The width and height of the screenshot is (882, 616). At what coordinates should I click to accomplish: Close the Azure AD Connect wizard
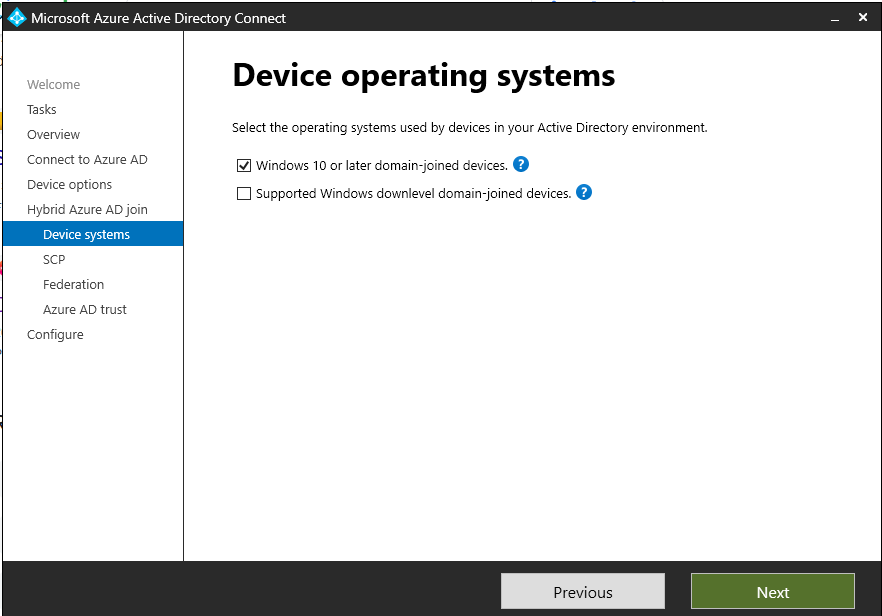862,18
